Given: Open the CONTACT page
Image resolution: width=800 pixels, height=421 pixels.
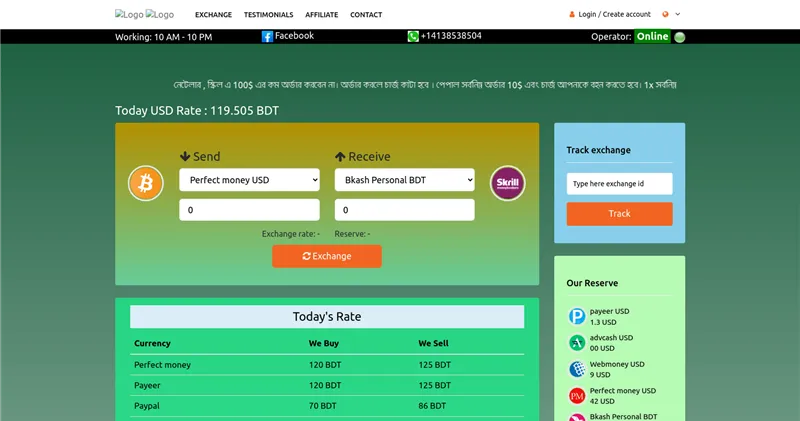Looking at the screenshot, I should (x=366, y=15).
